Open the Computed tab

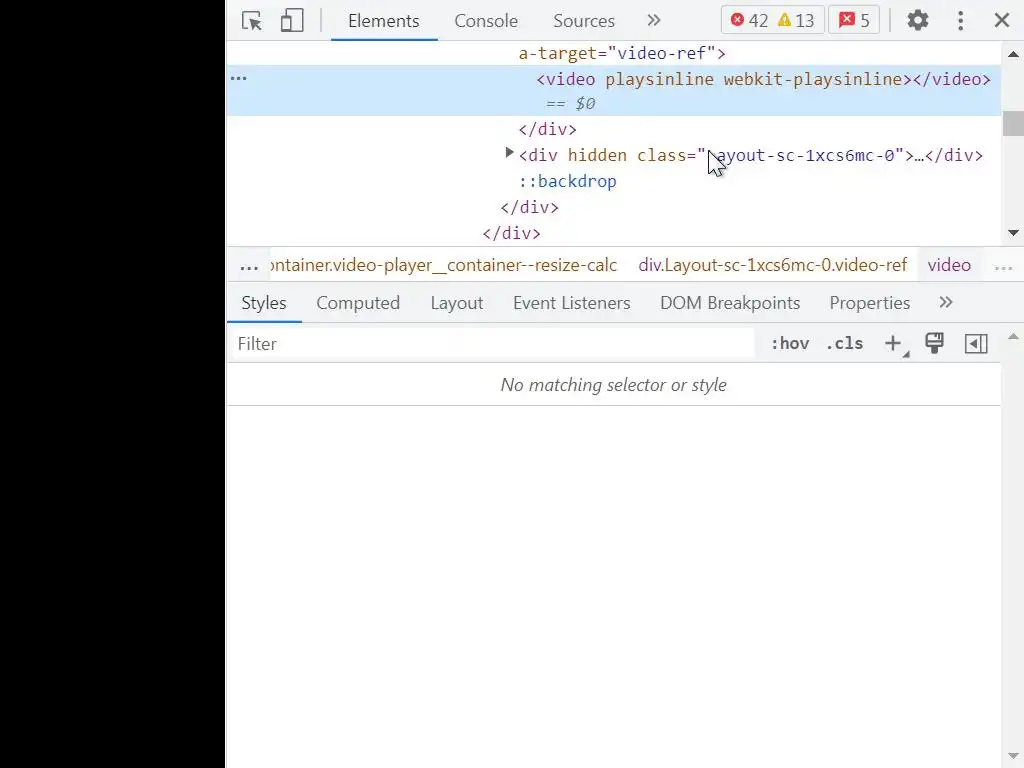click(x=358, y=303)
